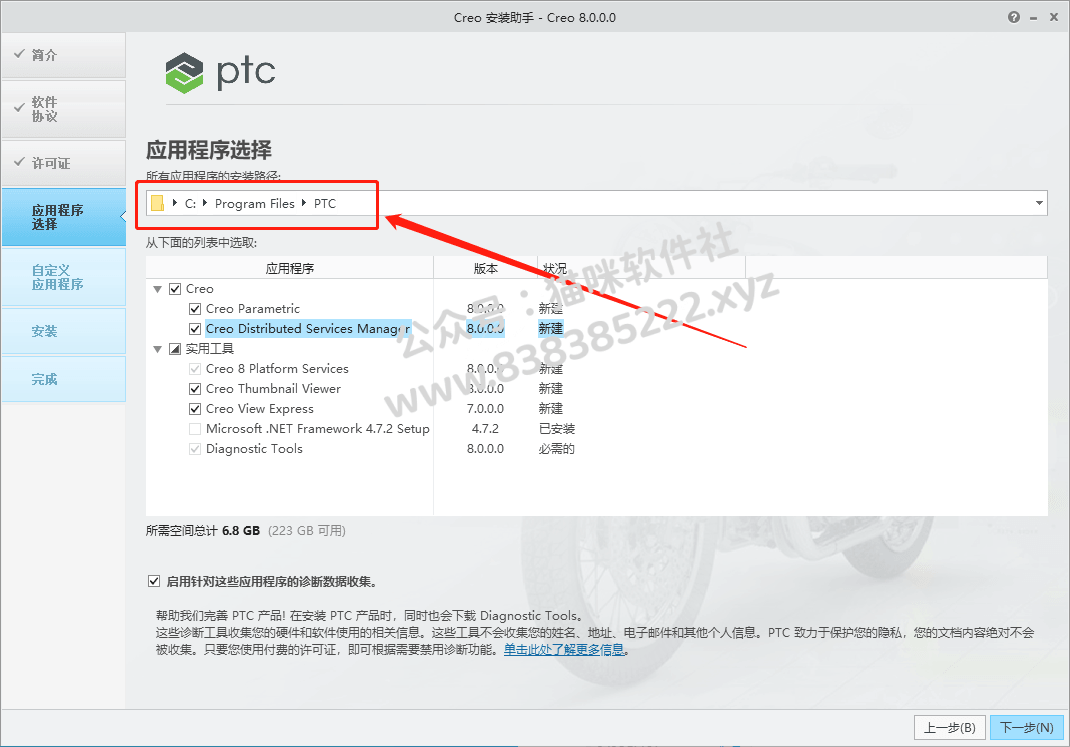
Task: Select Creo Thumbnail Viewer label
Action: click(x=273, y=389)
